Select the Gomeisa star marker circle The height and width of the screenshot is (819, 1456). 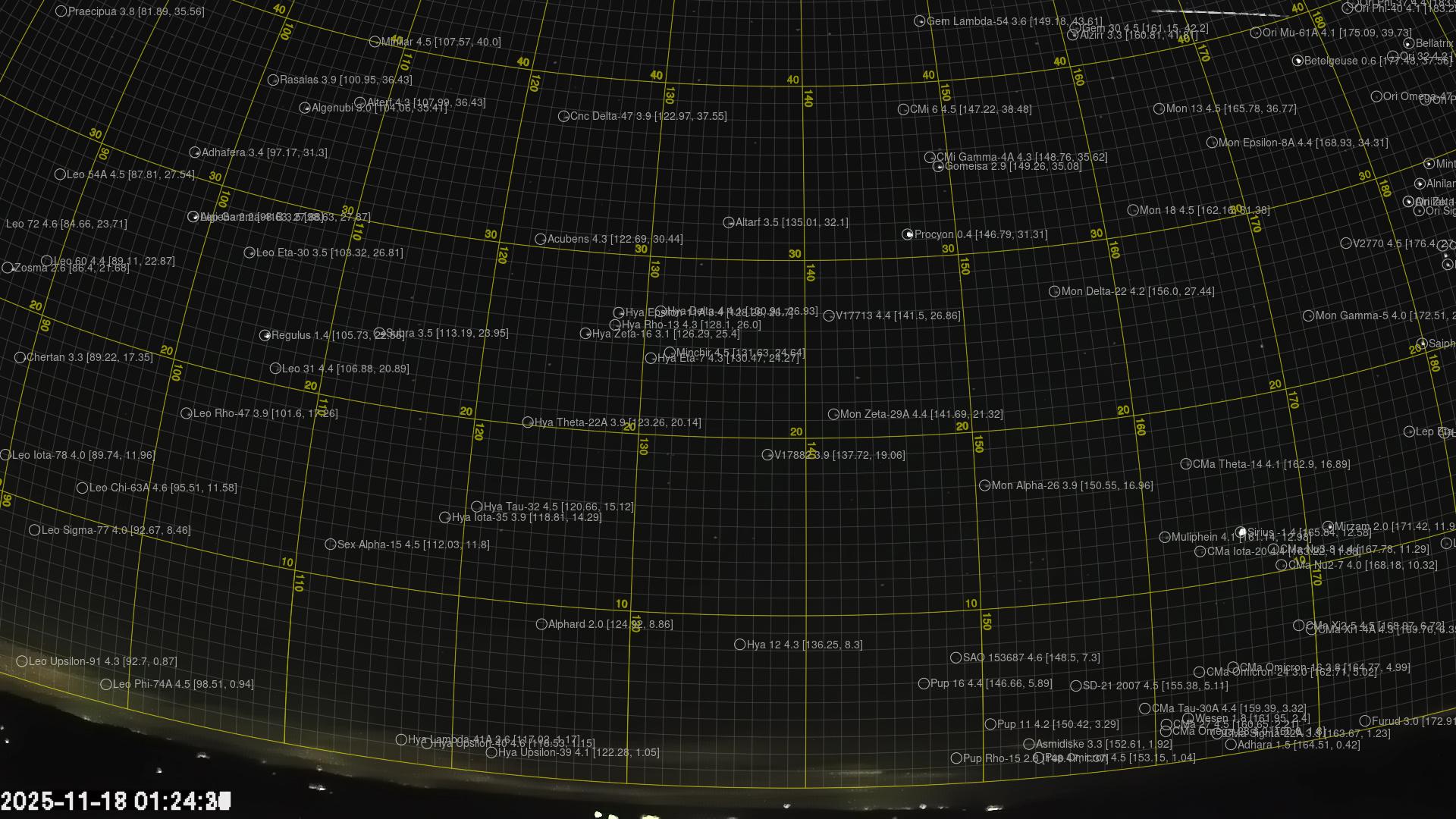click(938, 167)
